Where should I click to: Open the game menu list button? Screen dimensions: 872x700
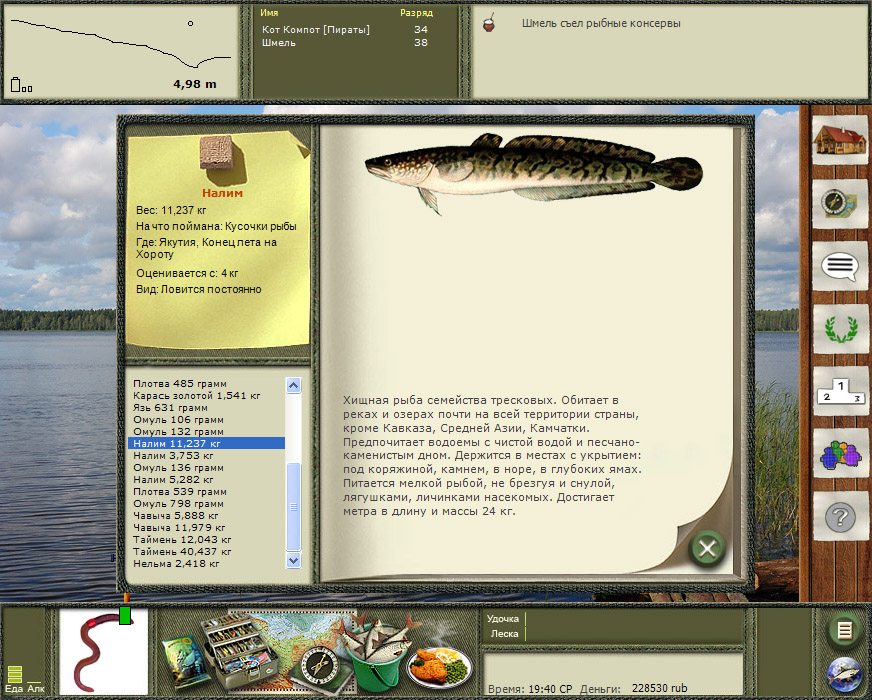pyautogui.click(x=844, y=630)
